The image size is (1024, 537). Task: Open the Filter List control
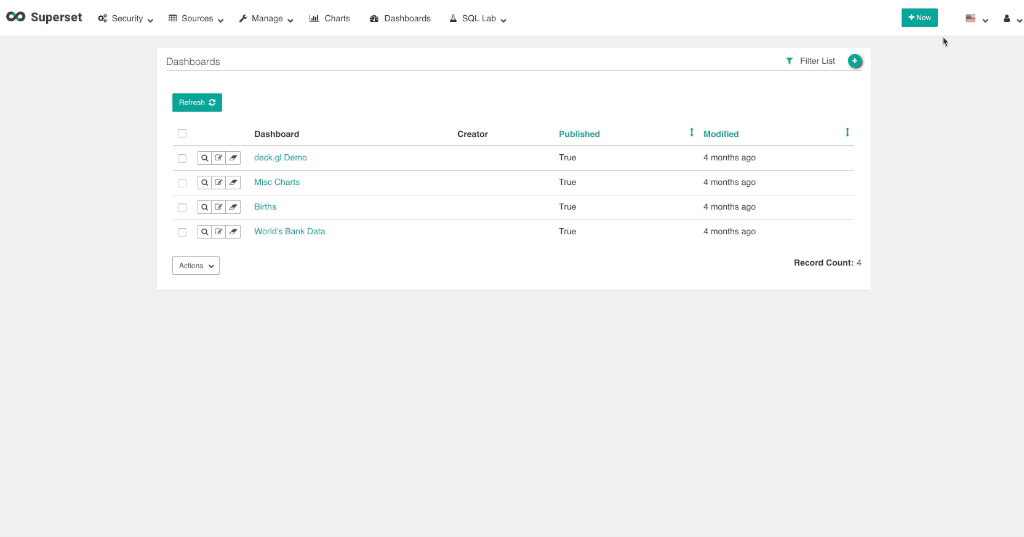(x=810, y=61)
